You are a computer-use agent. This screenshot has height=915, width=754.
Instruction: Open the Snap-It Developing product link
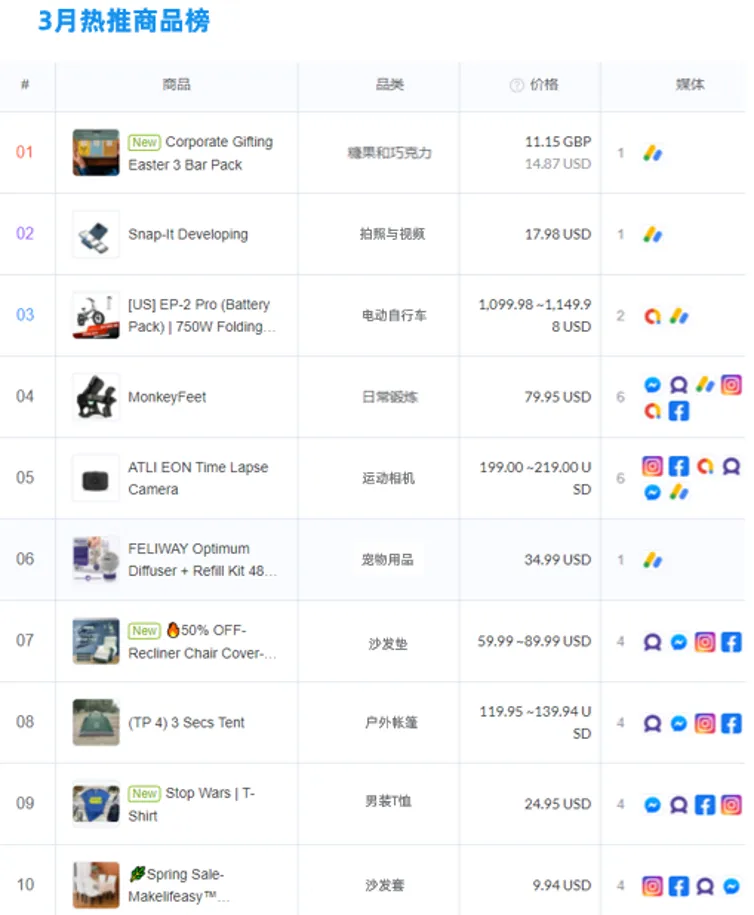(x=188, y=235)
